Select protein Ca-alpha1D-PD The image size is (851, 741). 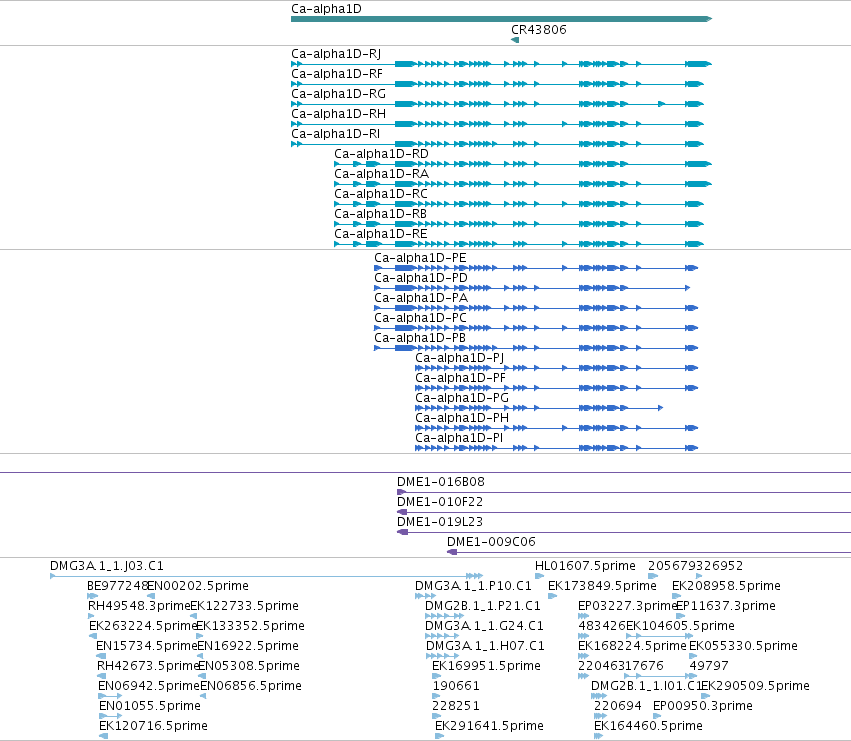click(532, 288)
